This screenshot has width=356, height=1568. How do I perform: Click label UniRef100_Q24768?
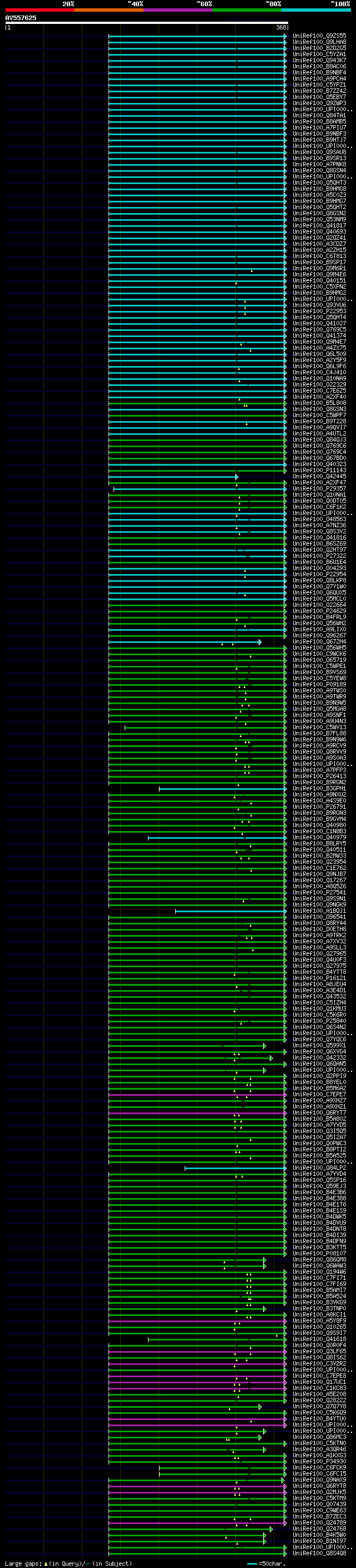pyautogui.click(x=319, y=1529)
